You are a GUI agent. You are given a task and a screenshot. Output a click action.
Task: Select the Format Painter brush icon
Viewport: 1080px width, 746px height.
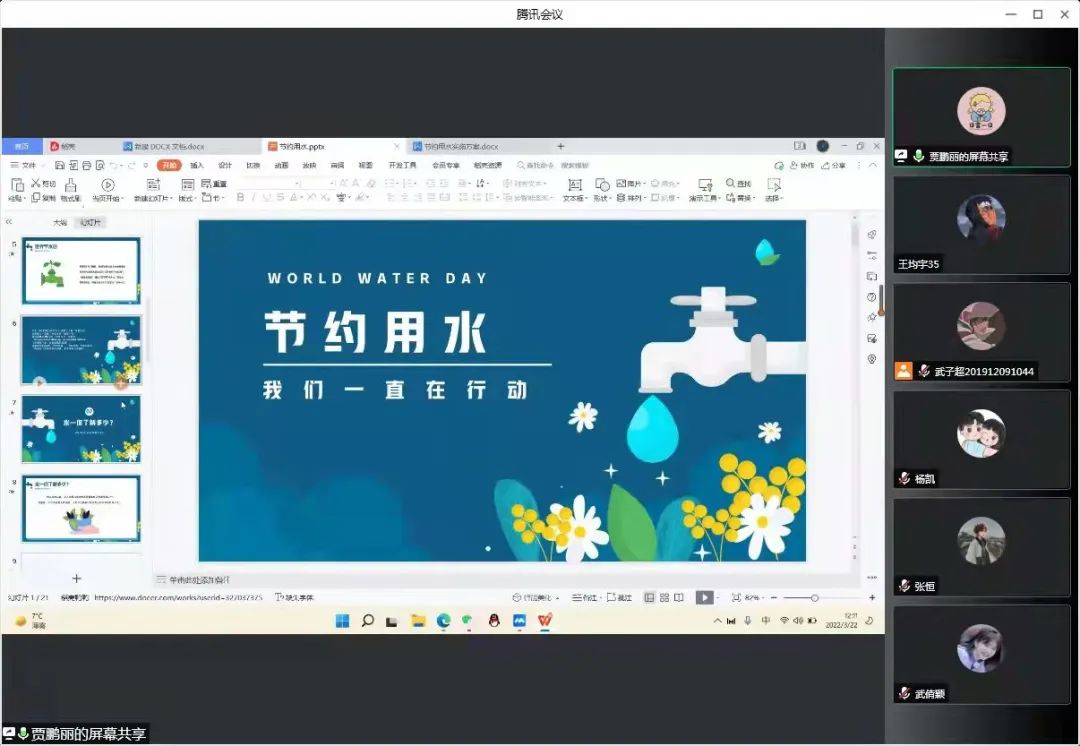[70, 185]
